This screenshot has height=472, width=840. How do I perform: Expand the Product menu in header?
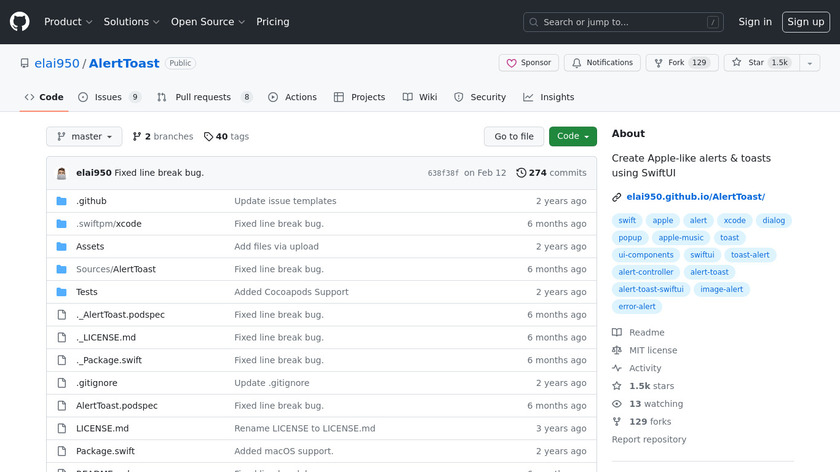[68, 22]
